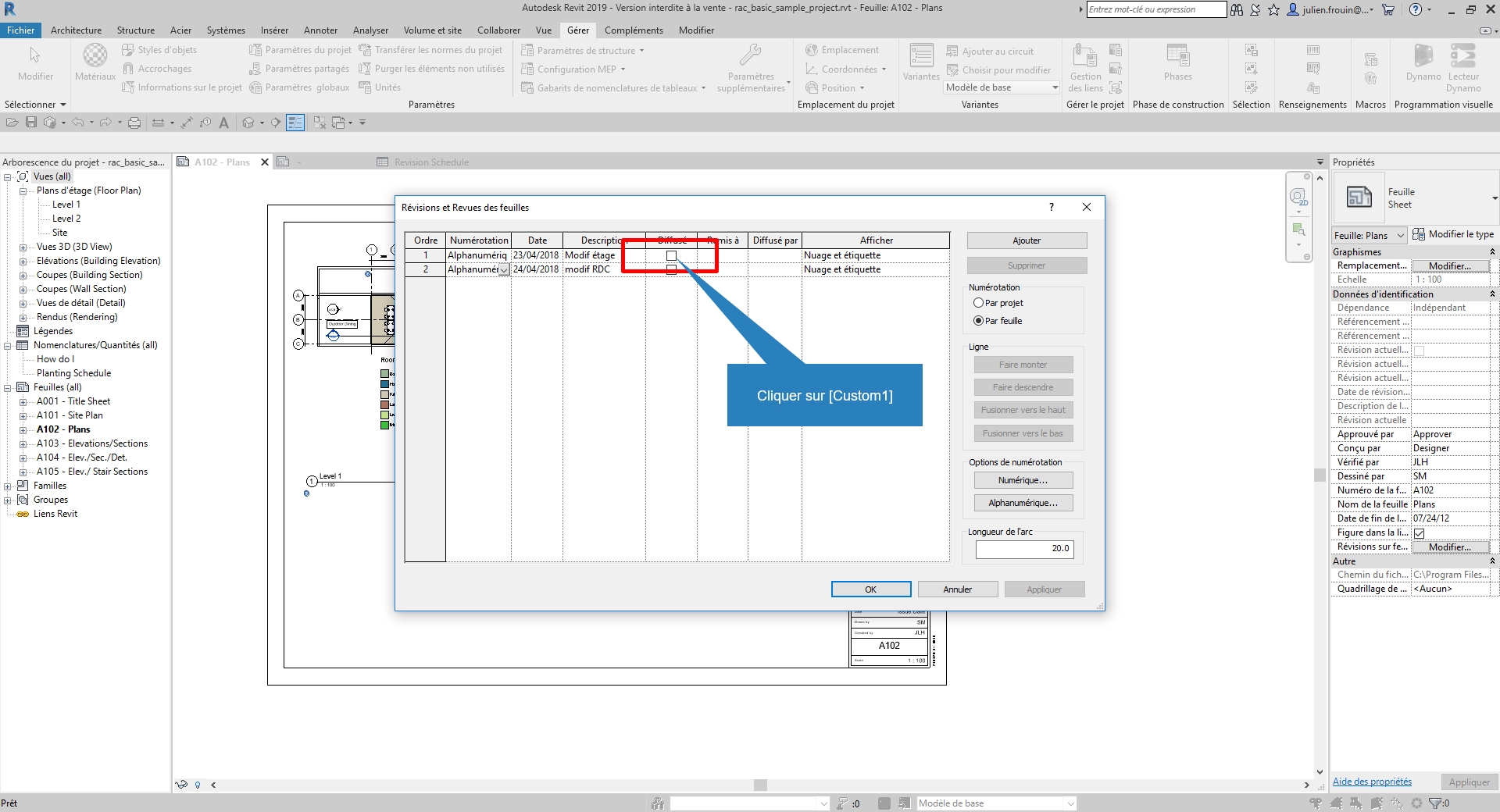Click the Save icon in quick access toolbar

pyautogui.click(x=31, y=123)
